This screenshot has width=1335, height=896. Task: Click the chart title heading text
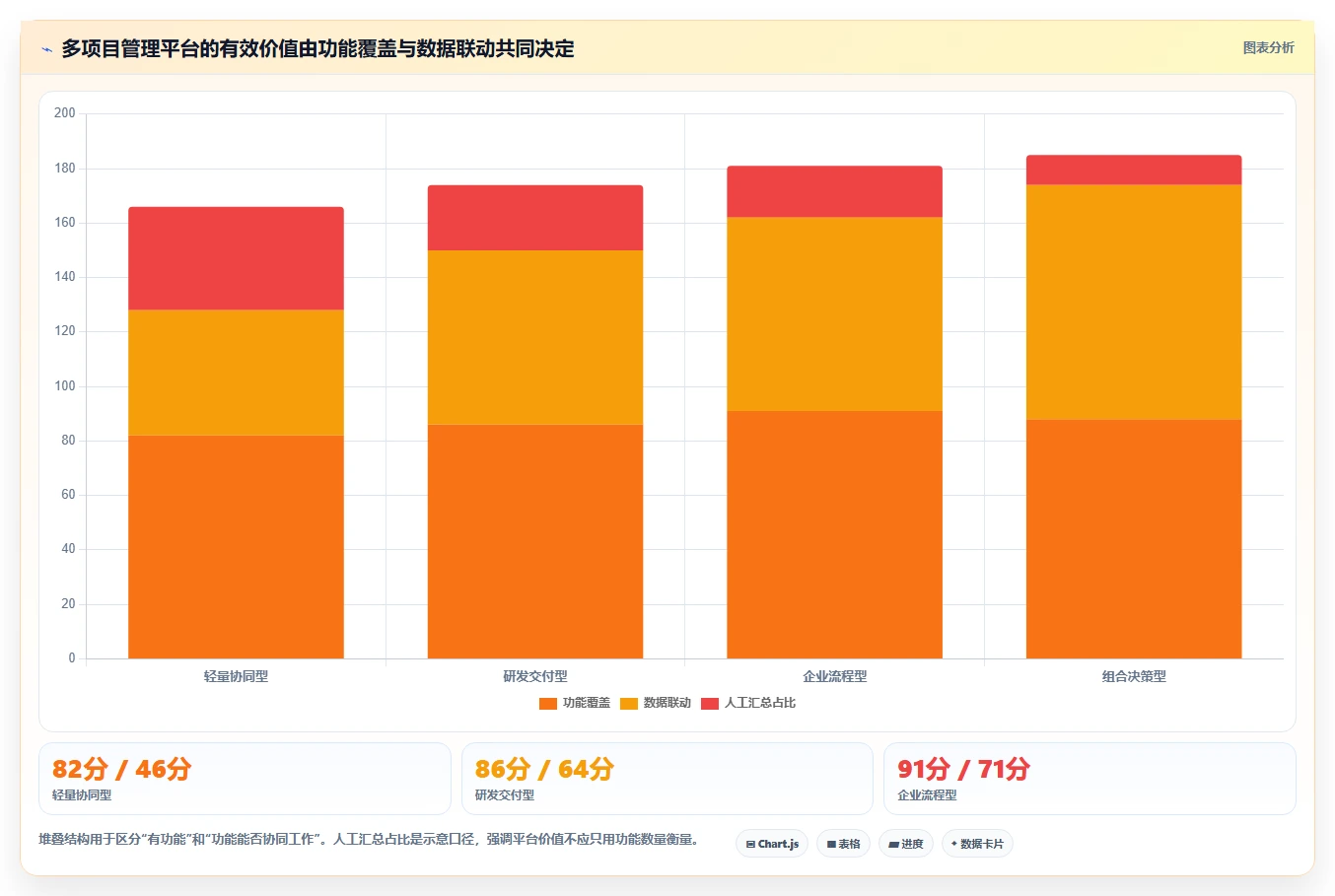tap(317, 48)
